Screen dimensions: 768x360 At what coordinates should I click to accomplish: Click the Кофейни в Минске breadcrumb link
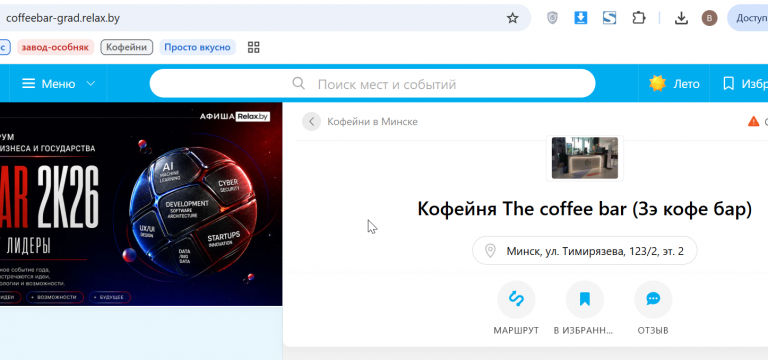tap(372, 121)
